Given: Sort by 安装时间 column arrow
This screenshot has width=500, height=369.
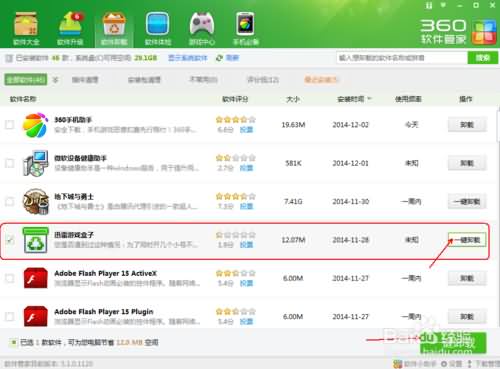Looking at the screenshot, I should point(369,99).
